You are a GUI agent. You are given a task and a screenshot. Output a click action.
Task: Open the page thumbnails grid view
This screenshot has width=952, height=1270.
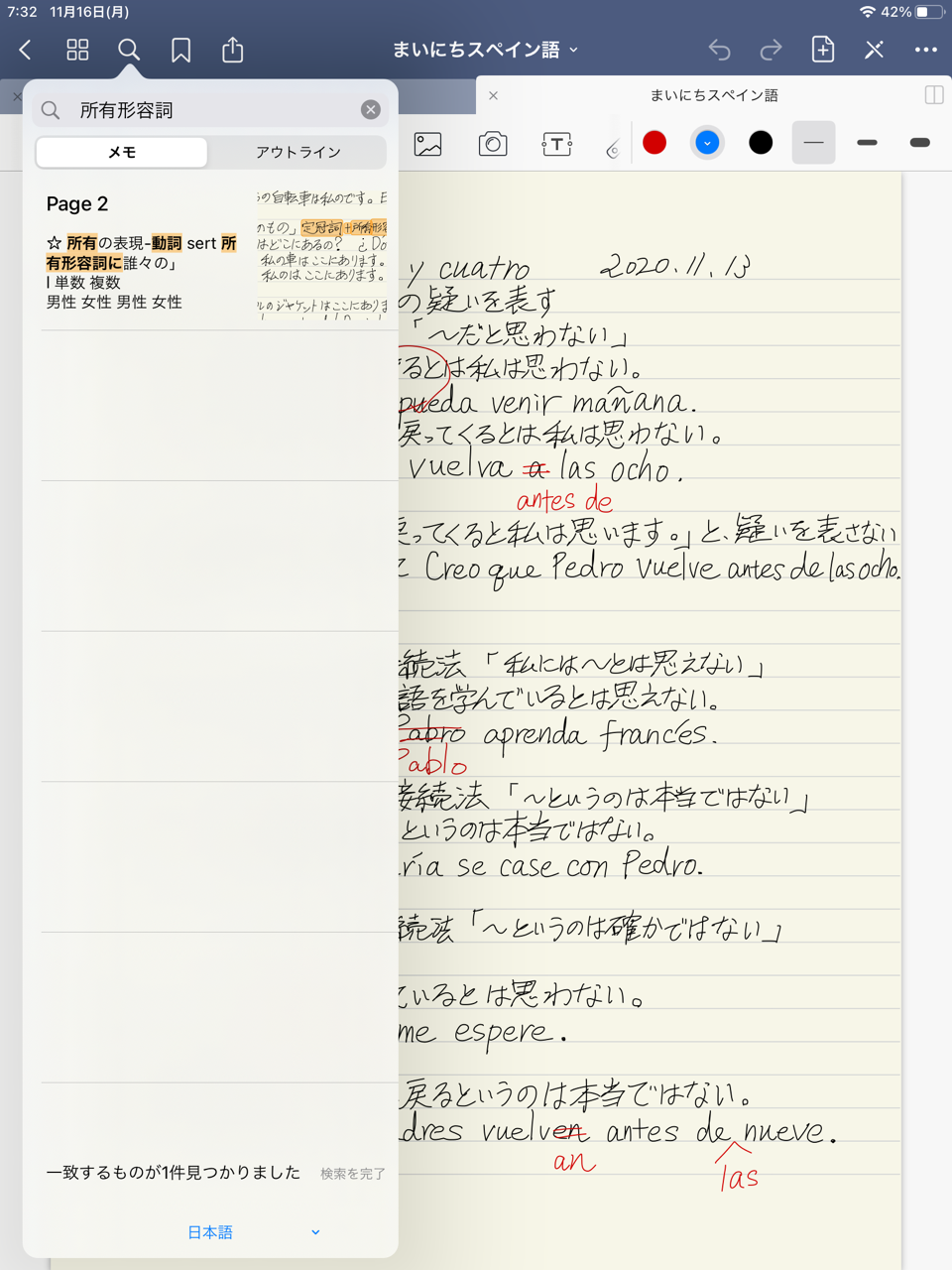click(77, 50)
